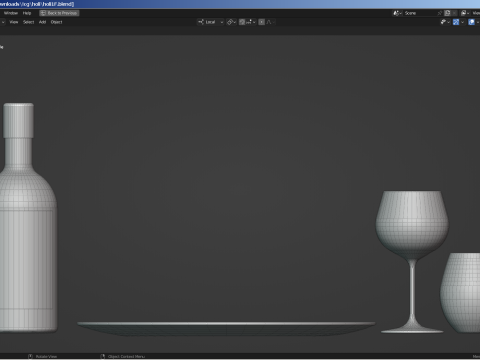Click the Rotate View mouse hint icon

[x=30, y=356]
